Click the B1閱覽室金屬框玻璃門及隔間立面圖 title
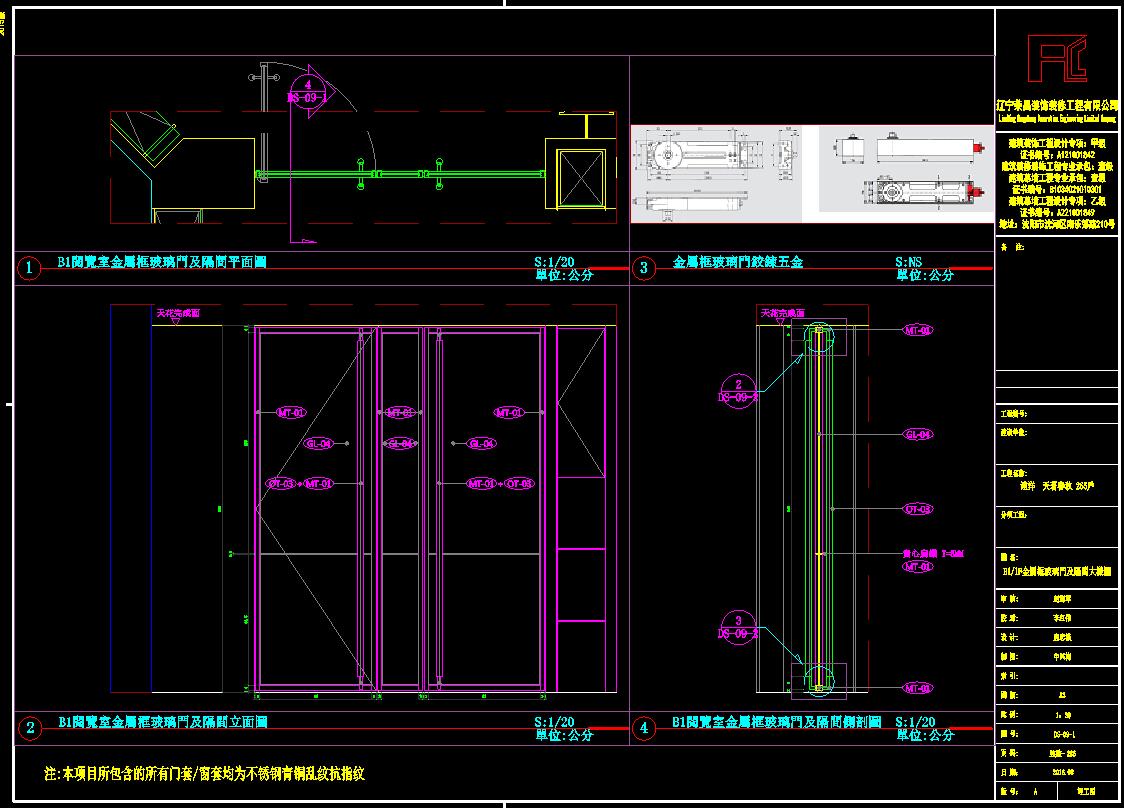The width and height of the screenshot is (1124, 808). (162, 721)
